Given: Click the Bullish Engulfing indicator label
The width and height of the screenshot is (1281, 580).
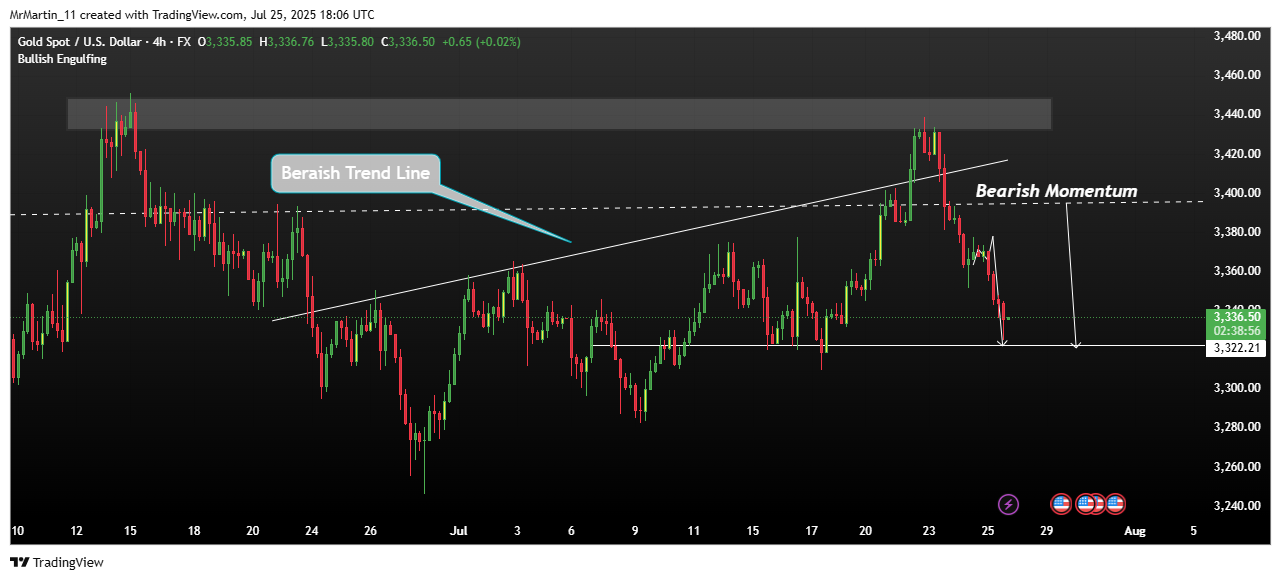Looking at the screenshot, I should [x=62, y=59].
